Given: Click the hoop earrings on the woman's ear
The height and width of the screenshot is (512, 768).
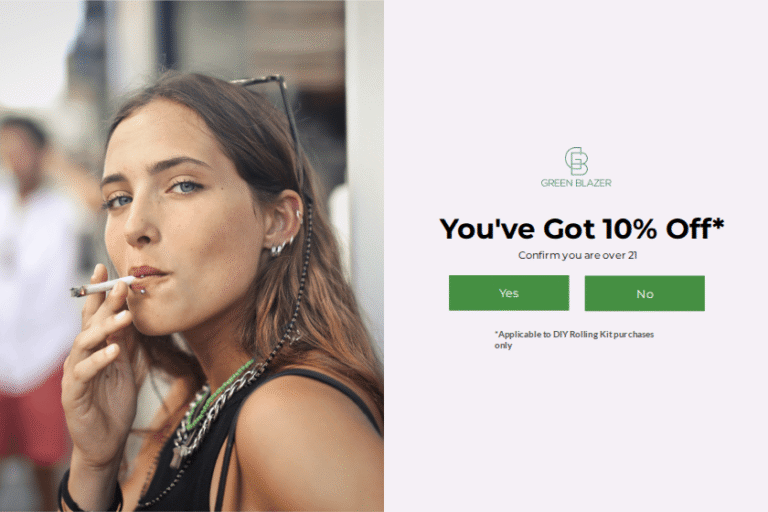Looking at the screenshot, I should [x=283, y=245].
